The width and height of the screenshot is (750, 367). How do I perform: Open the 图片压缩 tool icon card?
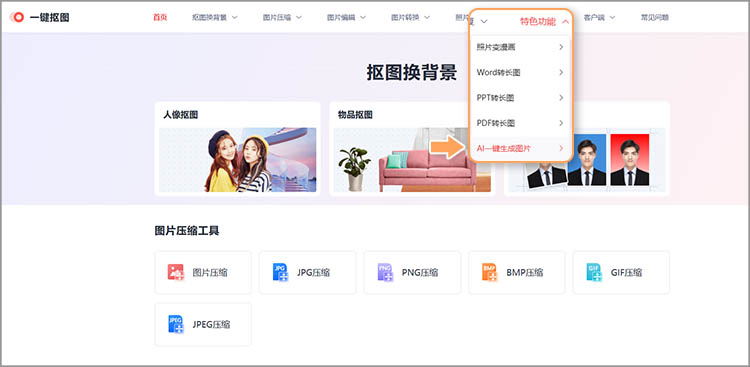coord(176,272)
